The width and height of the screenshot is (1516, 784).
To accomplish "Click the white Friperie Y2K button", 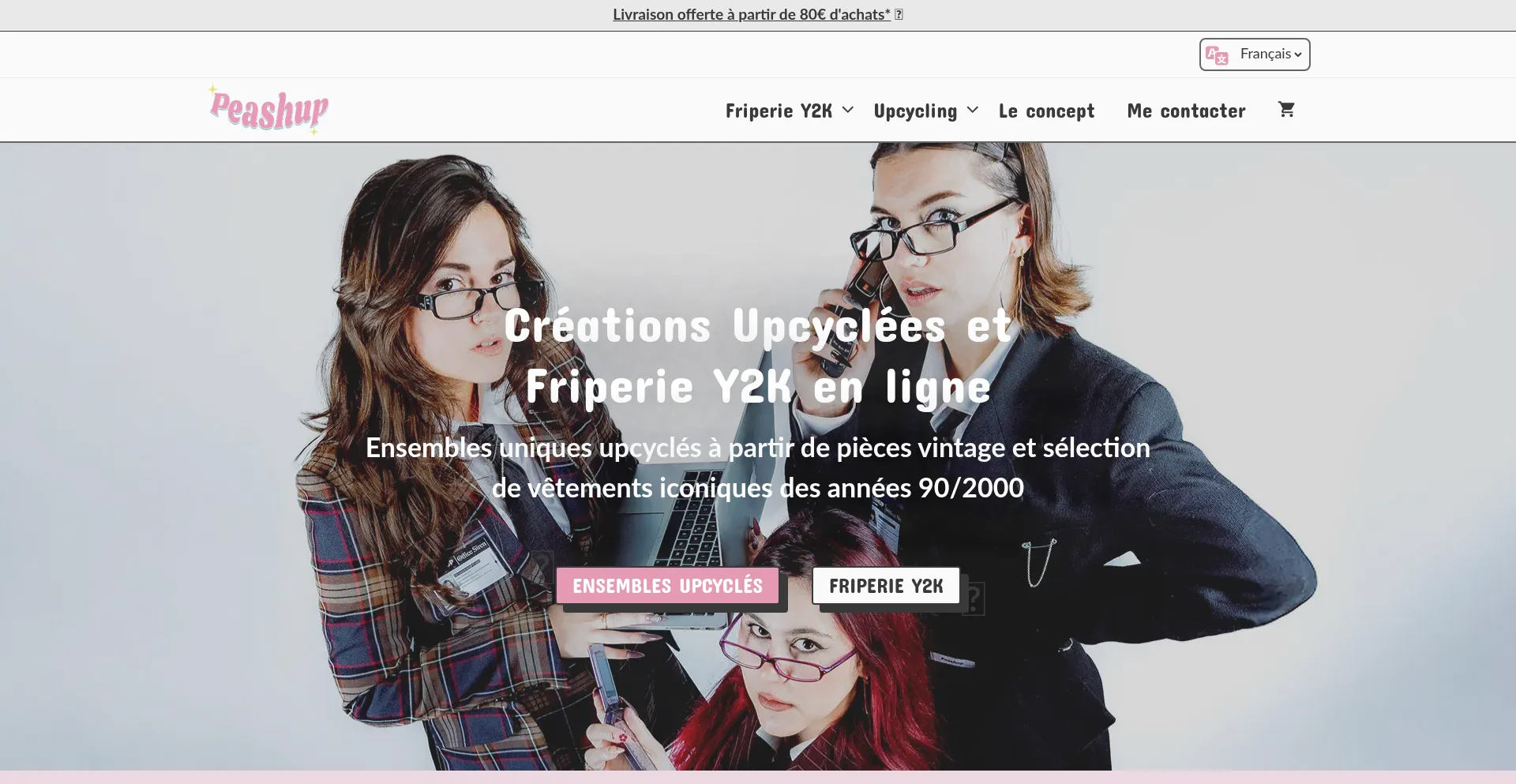I will click(886, 586).
